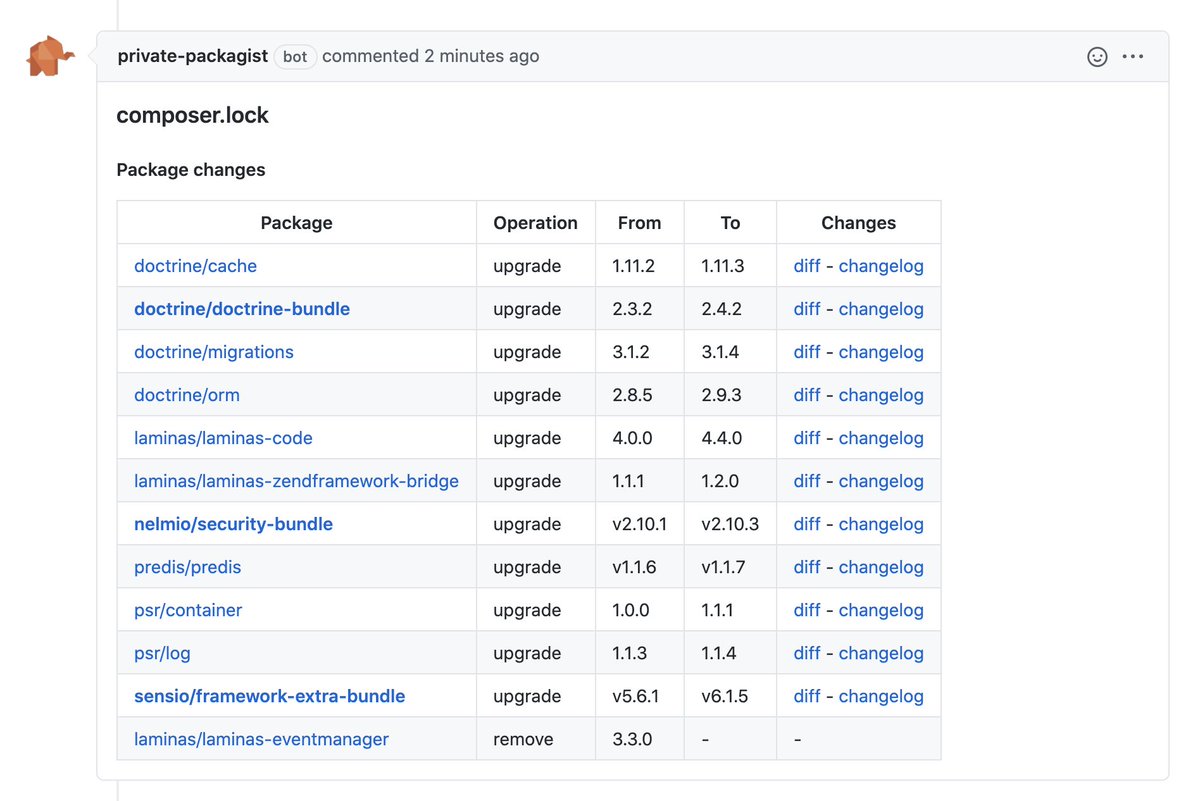
Task: Click the To column header
Action: click(x=731, y=223)
